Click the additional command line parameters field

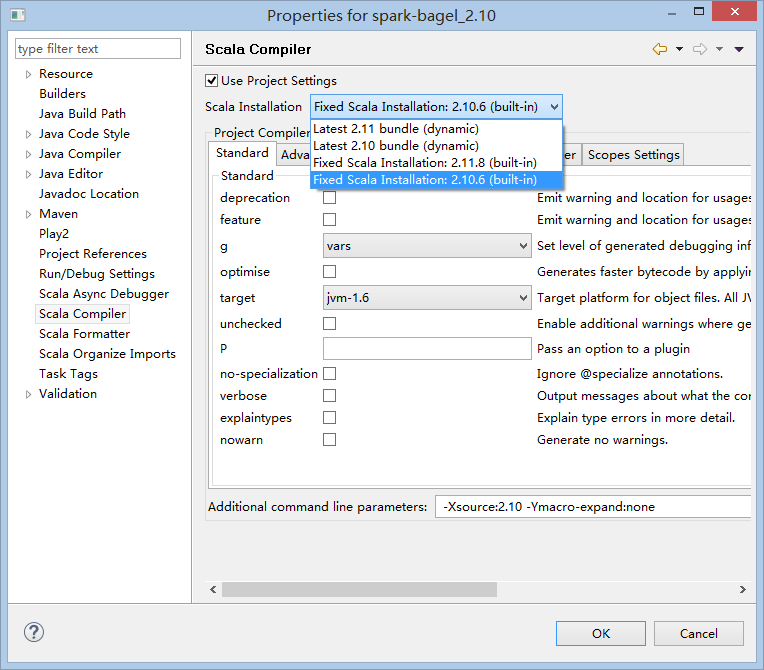coord(592,507)
